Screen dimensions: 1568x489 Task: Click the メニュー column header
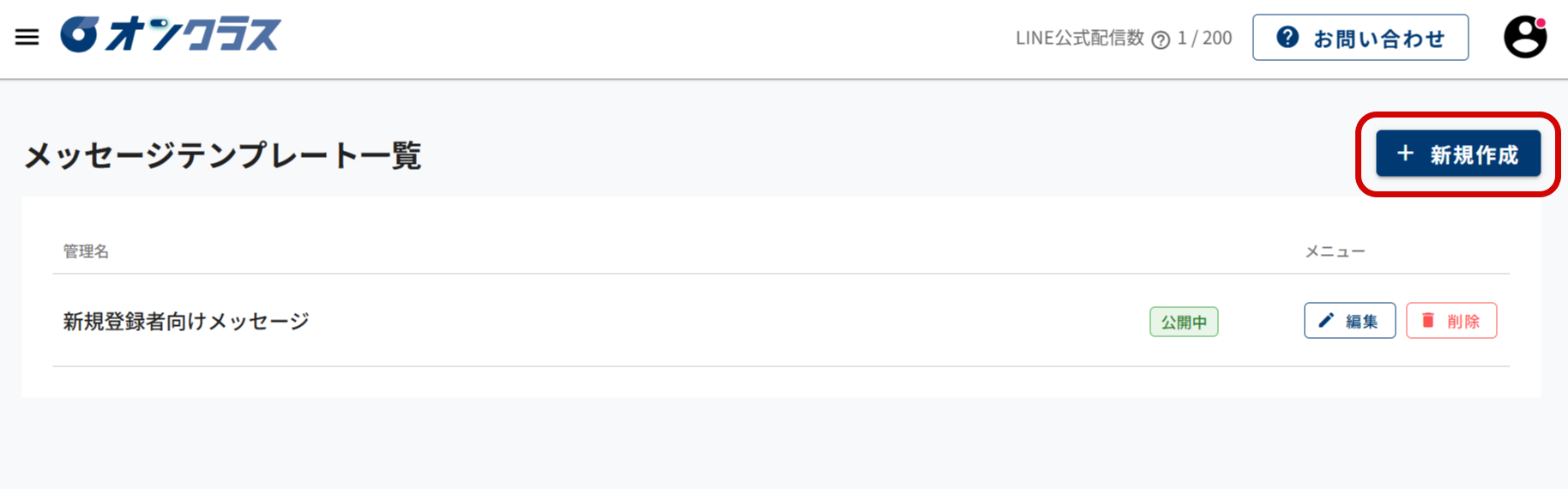click(x=1335, y=251)
